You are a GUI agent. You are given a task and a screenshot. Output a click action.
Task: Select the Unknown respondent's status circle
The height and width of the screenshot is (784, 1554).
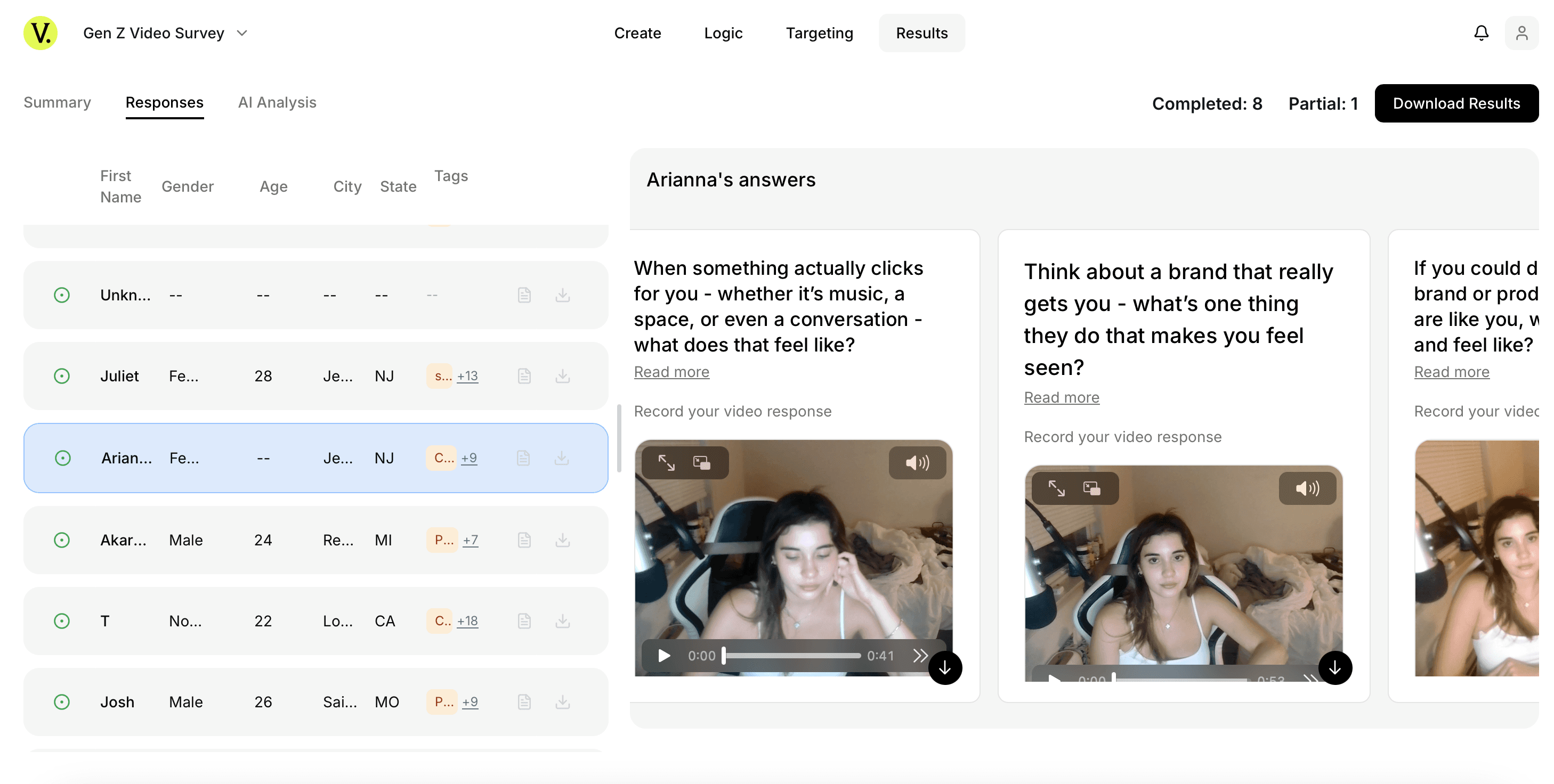(62, 295)
